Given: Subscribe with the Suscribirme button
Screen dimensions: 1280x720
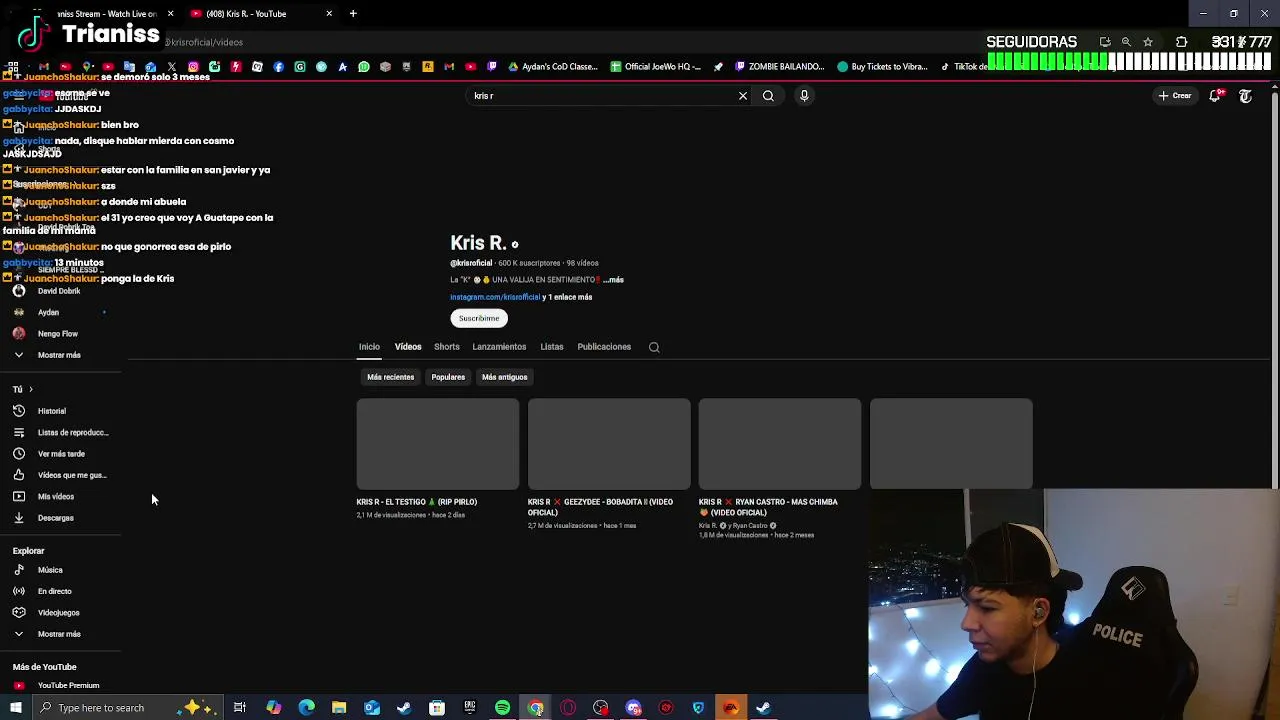Looking at the screenshot, I should click(x=479, y=318).
